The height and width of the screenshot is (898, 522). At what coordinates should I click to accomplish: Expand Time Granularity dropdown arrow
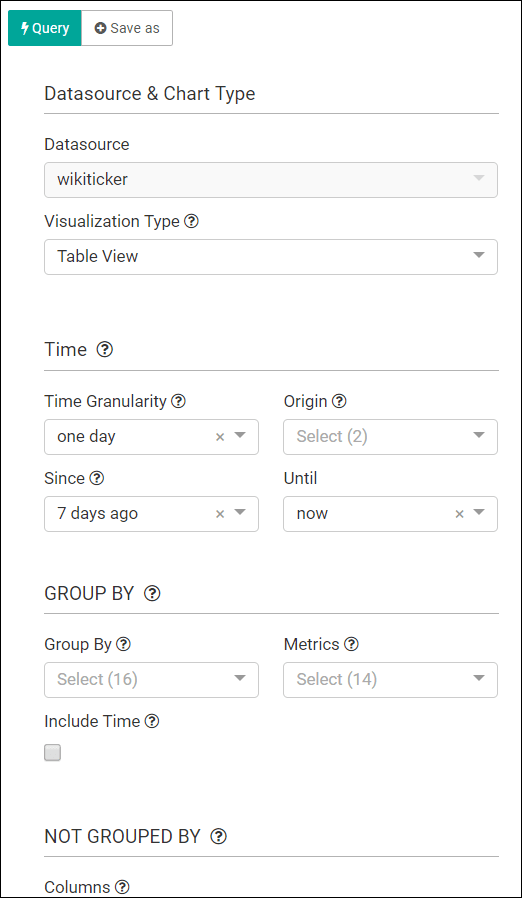click(x=240, y=436)
